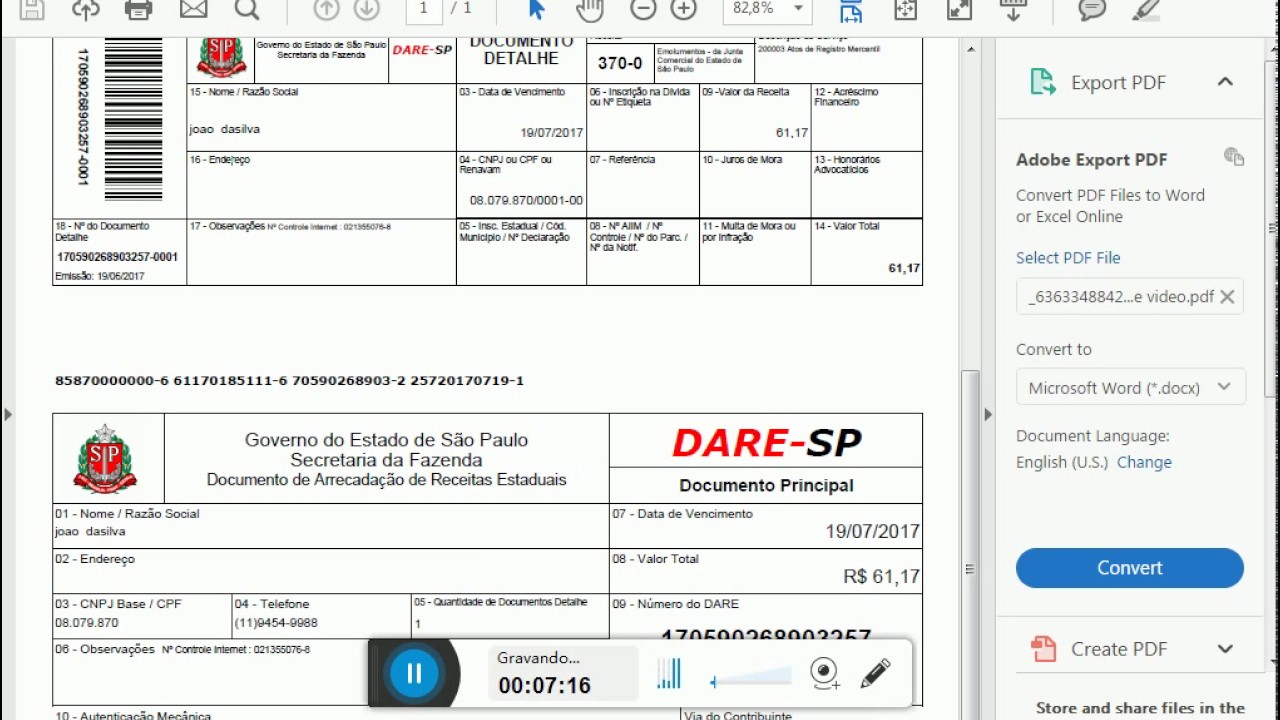This screenshot has width=1280, height=720.
Task: Click the selected file name field
Action: click(1130, 296)
